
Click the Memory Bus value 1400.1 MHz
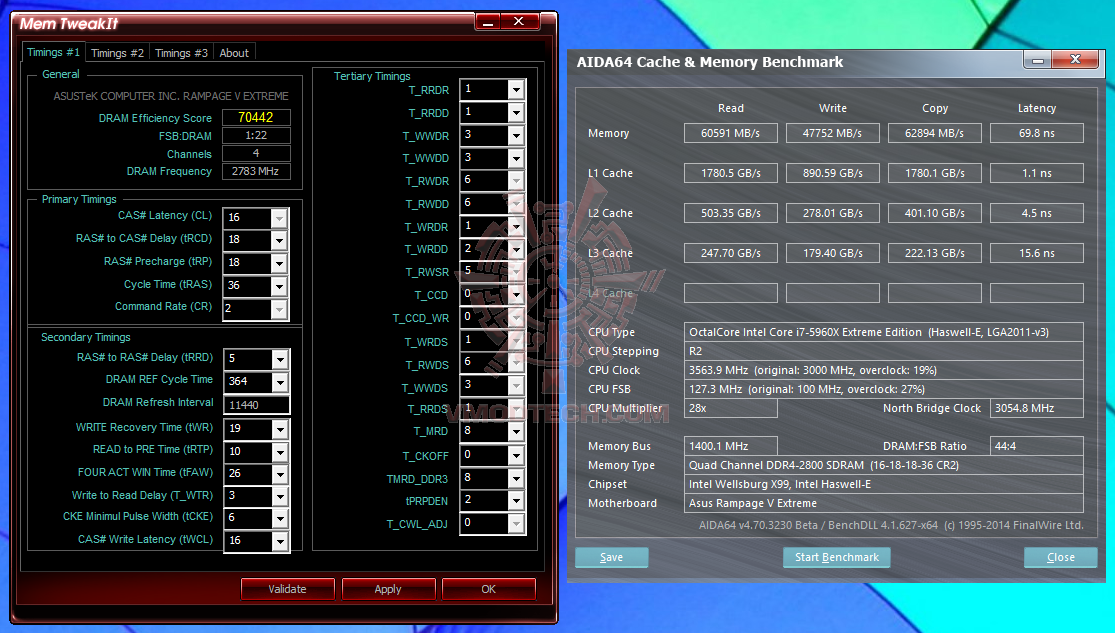coord(730,446)
